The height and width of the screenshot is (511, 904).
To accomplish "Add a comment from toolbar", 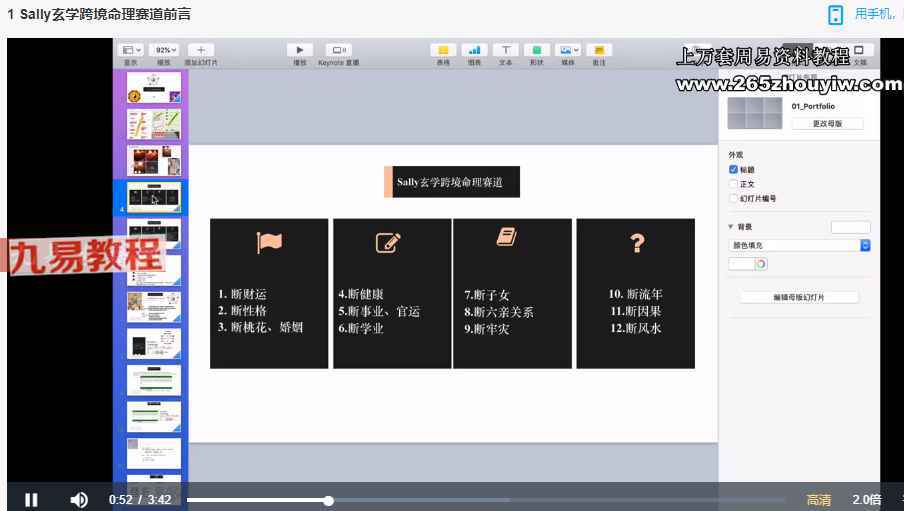I will (599, 50).
